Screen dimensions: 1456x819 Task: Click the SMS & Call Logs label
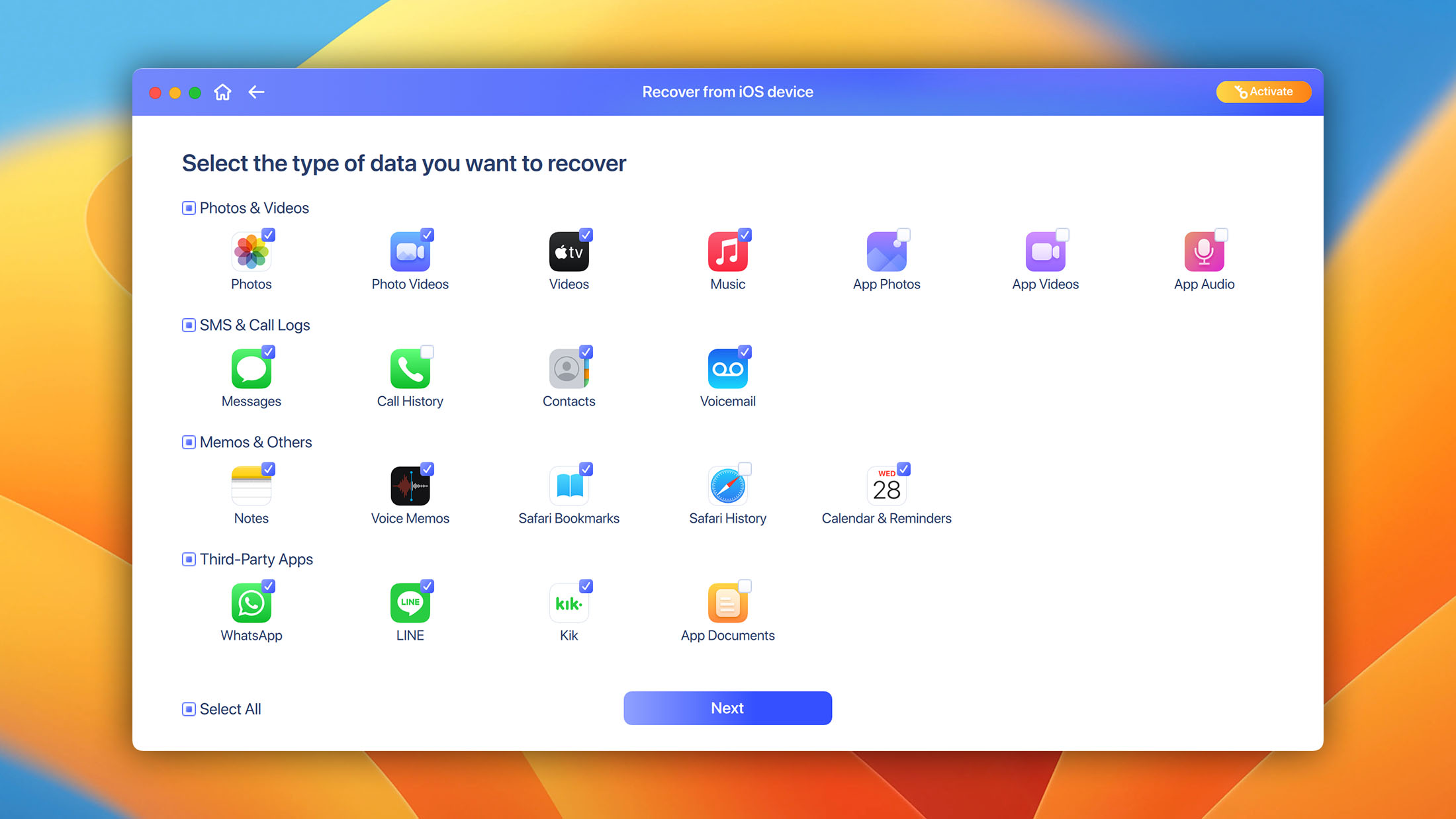click(x=255, y=325)
